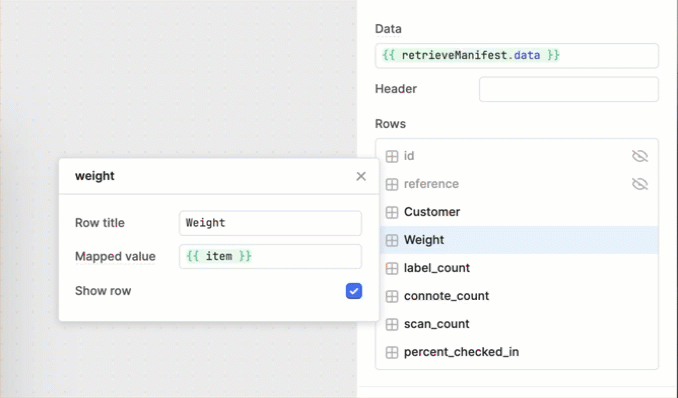Click the Data field with retrieveManifest.data
The image size is (678, 398).
tap(517, 56)
